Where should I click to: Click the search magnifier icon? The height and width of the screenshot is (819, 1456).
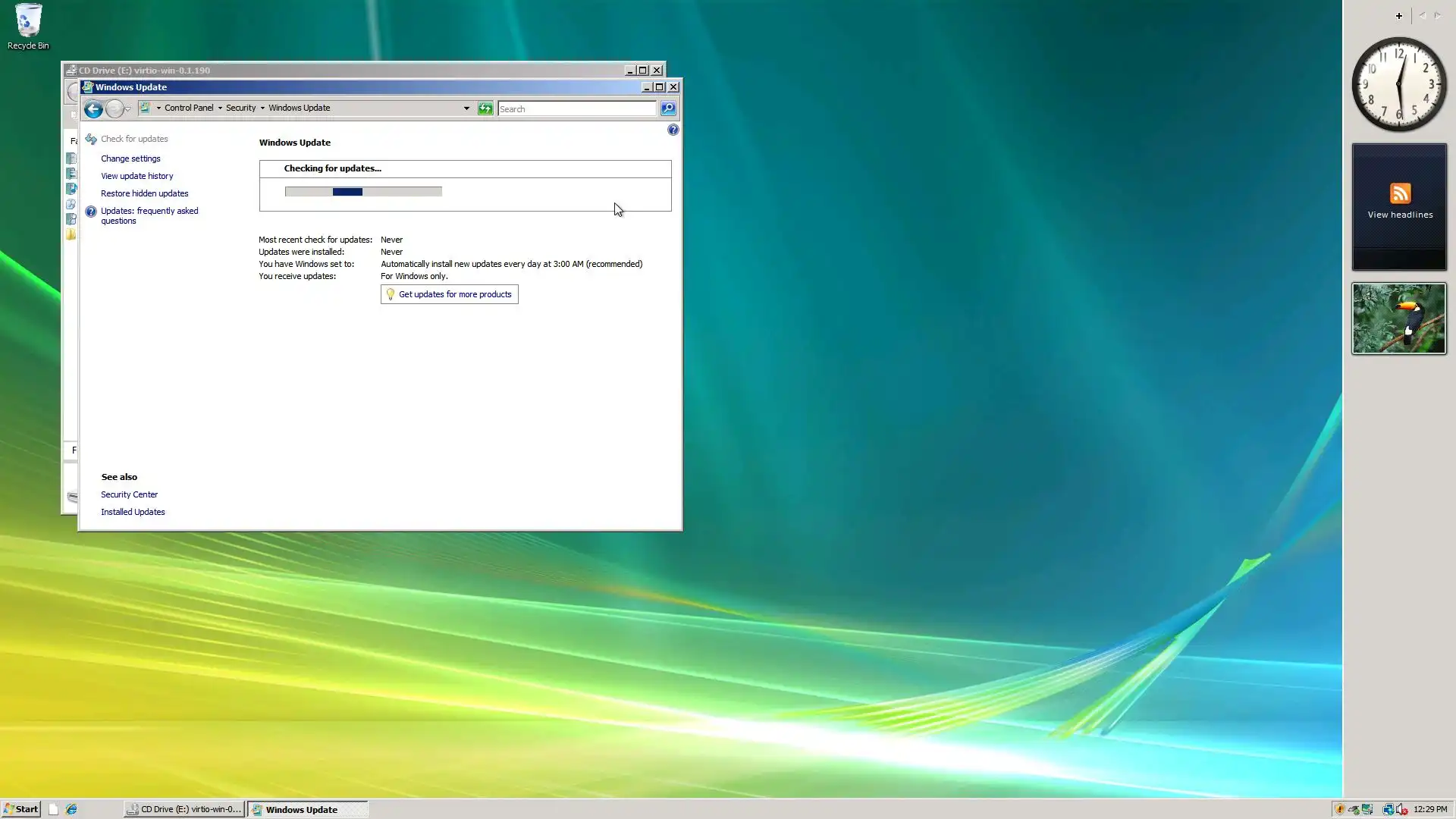(668, 108)
